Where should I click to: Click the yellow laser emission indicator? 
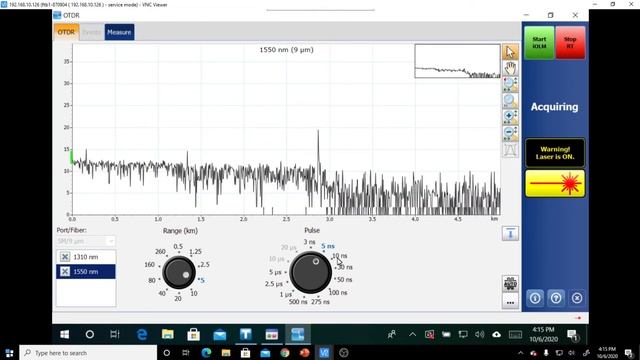tap(555, 184)
